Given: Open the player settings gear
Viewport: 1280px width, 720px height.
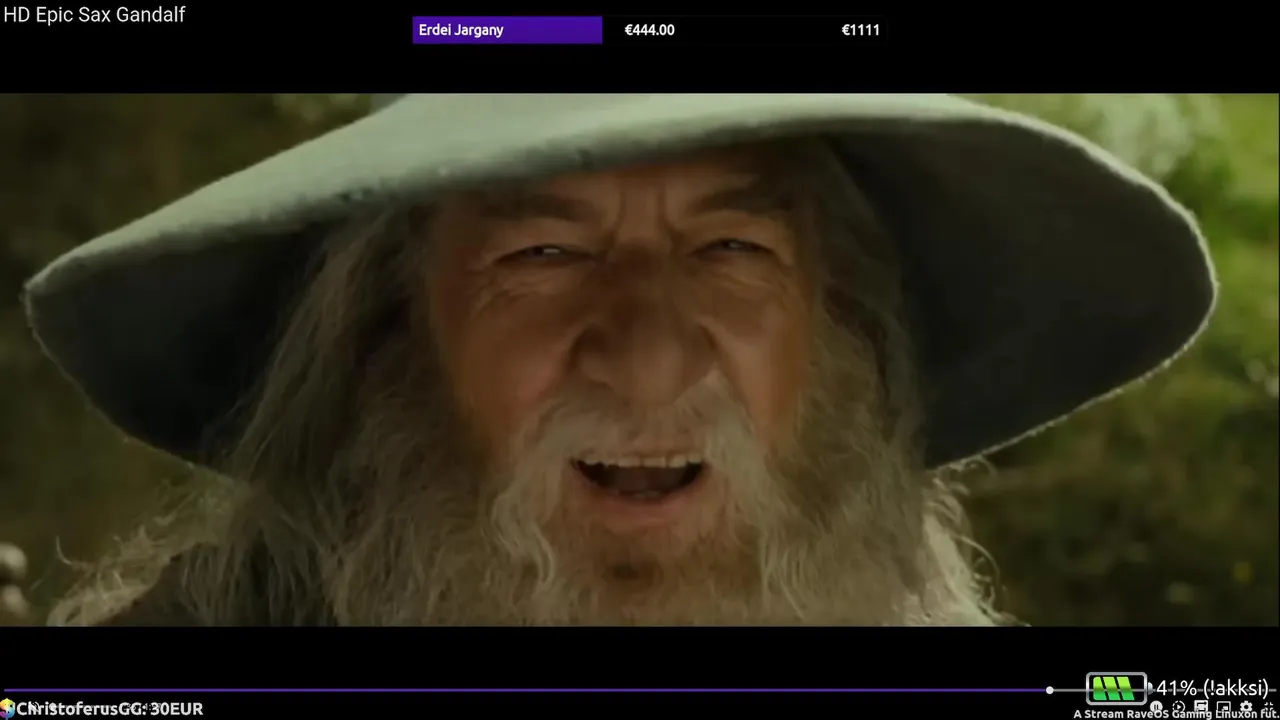Looking at the screenshot, I should [1246, 707].
